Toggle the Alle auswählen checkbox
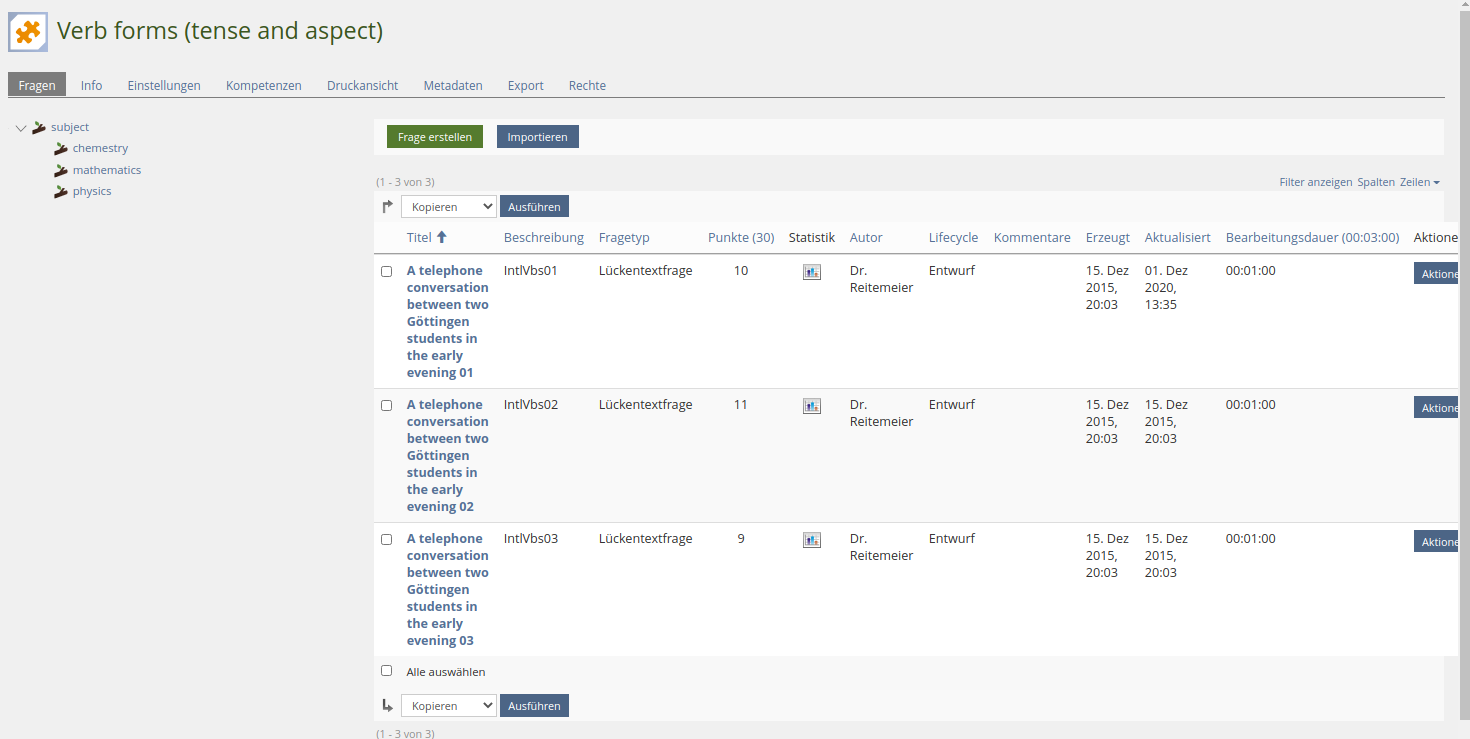 387,671
